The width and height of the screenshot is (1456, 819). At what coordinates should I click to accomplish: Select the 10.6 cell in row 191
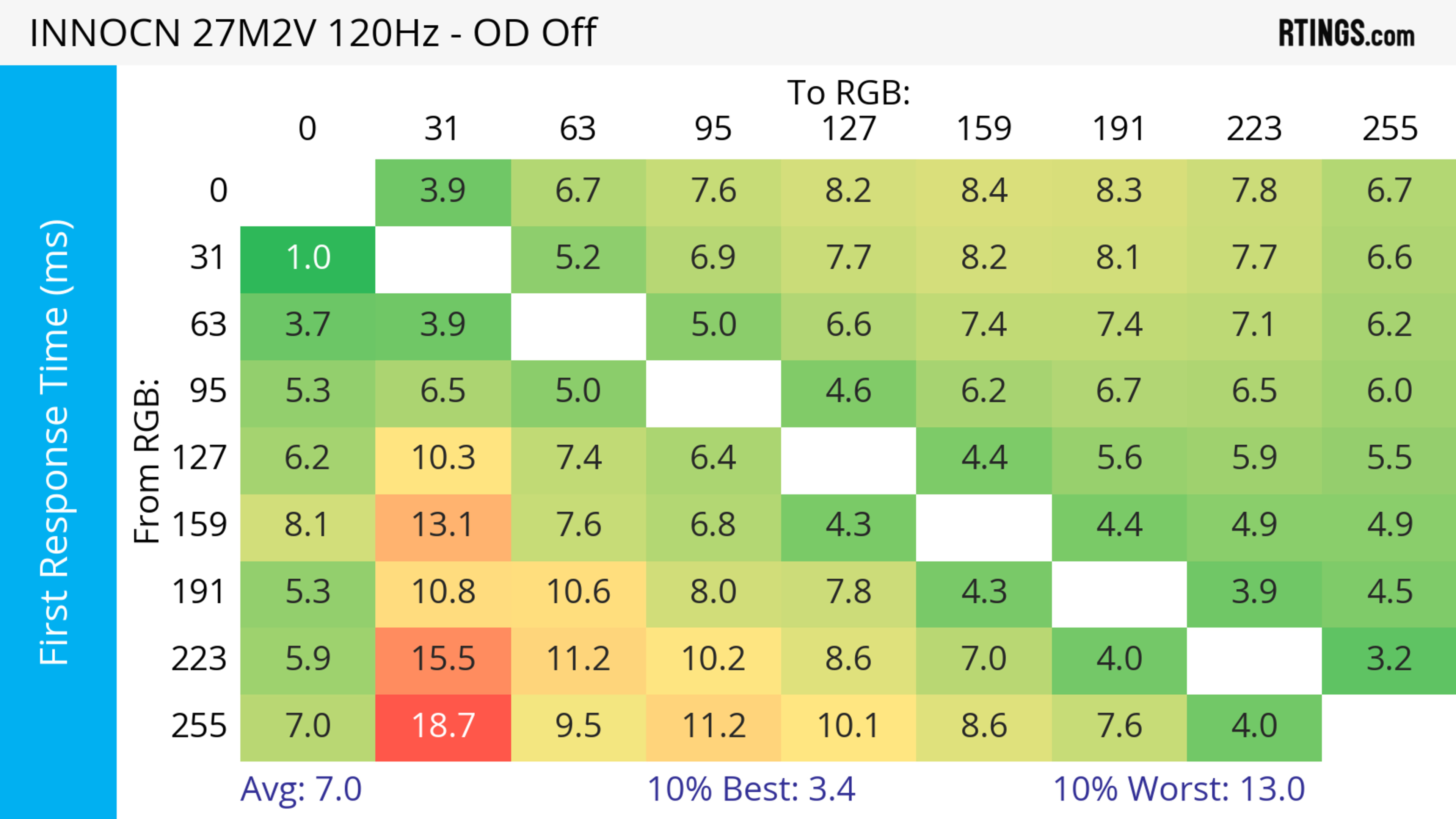point(578,594)
